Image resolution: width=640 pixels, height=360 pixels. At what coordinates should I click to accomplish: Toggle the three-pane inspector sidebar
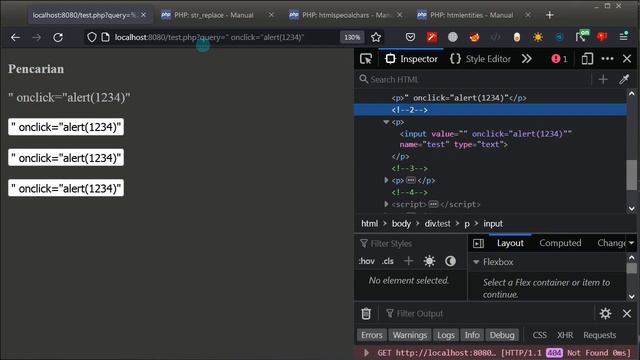[x=478, y=244]
